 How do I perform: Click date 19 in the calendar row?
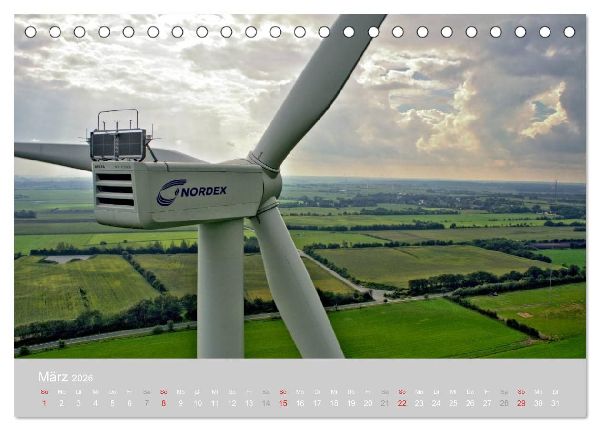(351, 403)
